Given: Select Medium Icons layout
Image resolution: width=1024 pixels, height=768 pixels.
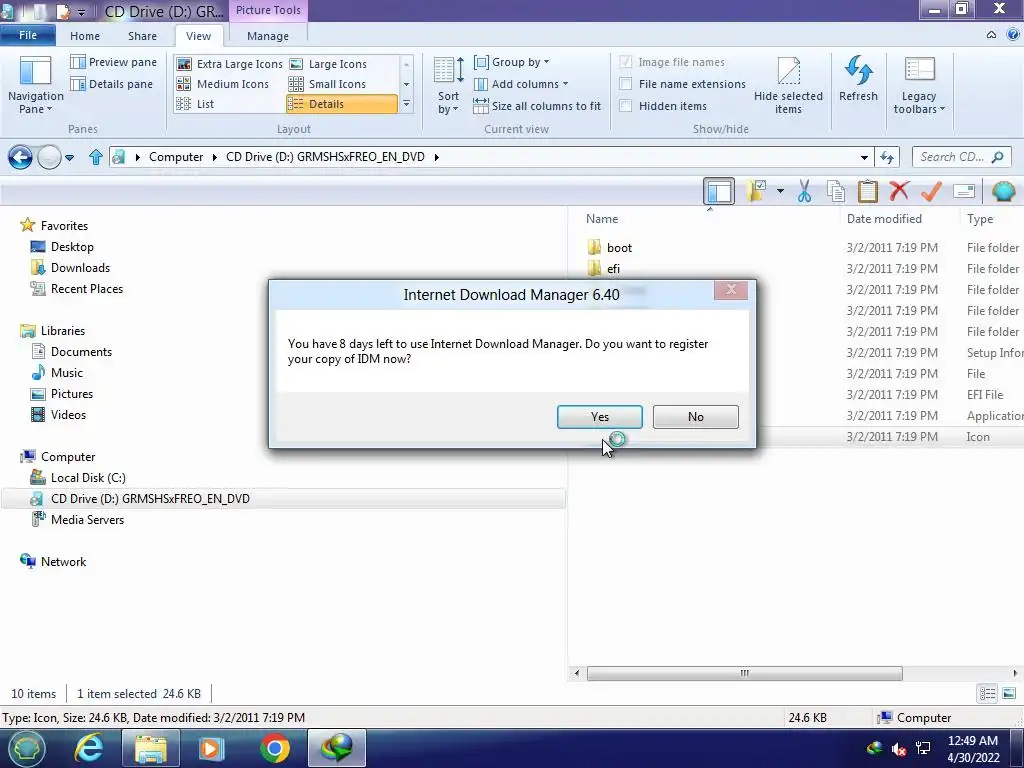Looking at the screenshot, I should point(223,84).
